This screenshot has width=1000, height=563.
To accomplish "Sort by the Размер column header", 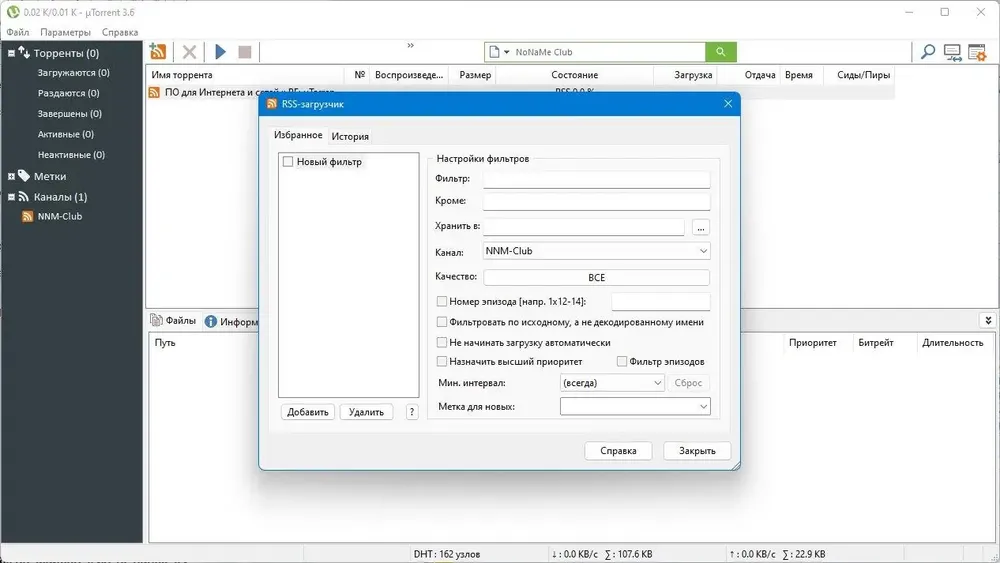I will 475,75.
